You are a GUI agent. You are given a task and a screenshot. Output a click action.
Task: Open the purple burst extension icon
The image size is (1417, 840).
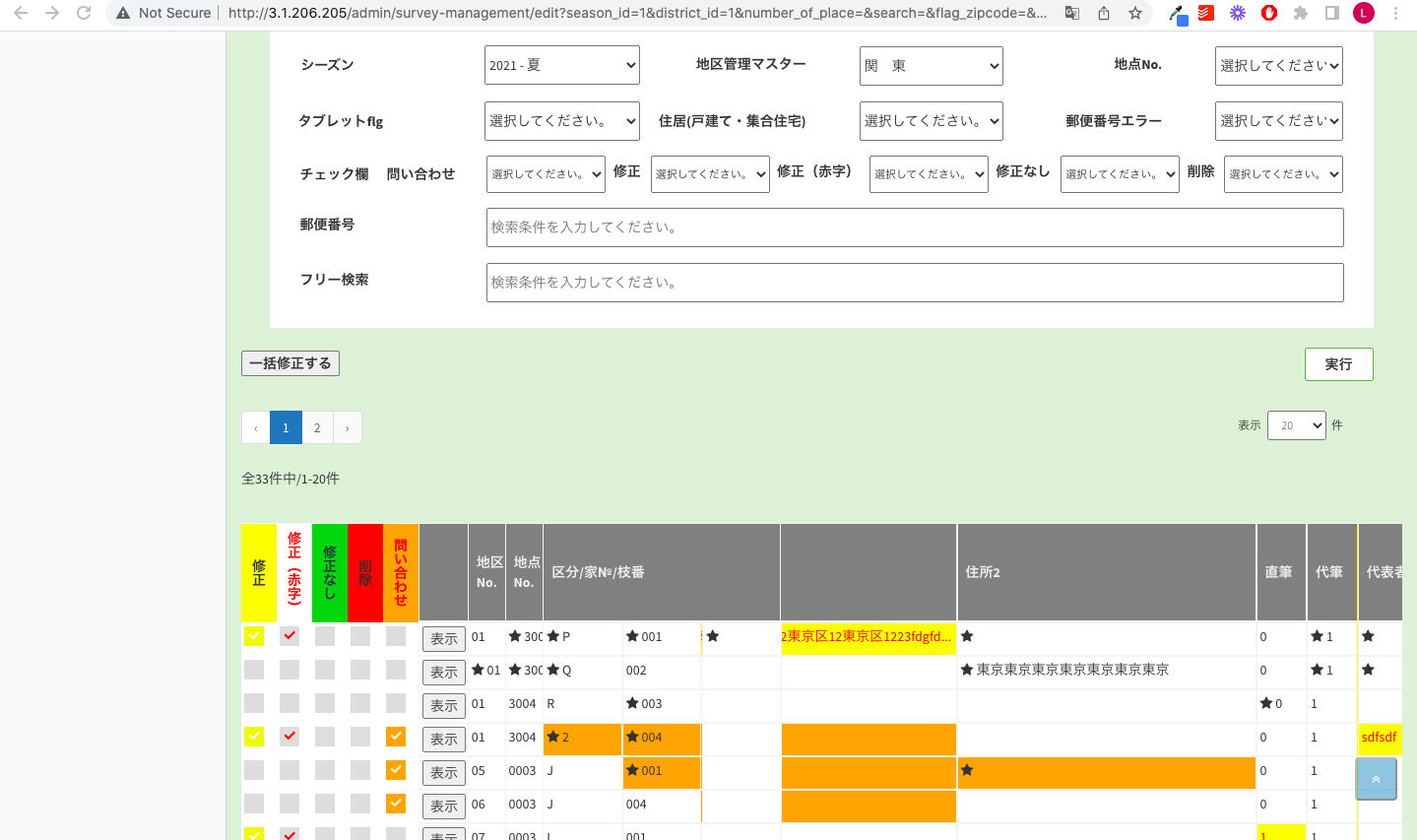(1238, 13)
